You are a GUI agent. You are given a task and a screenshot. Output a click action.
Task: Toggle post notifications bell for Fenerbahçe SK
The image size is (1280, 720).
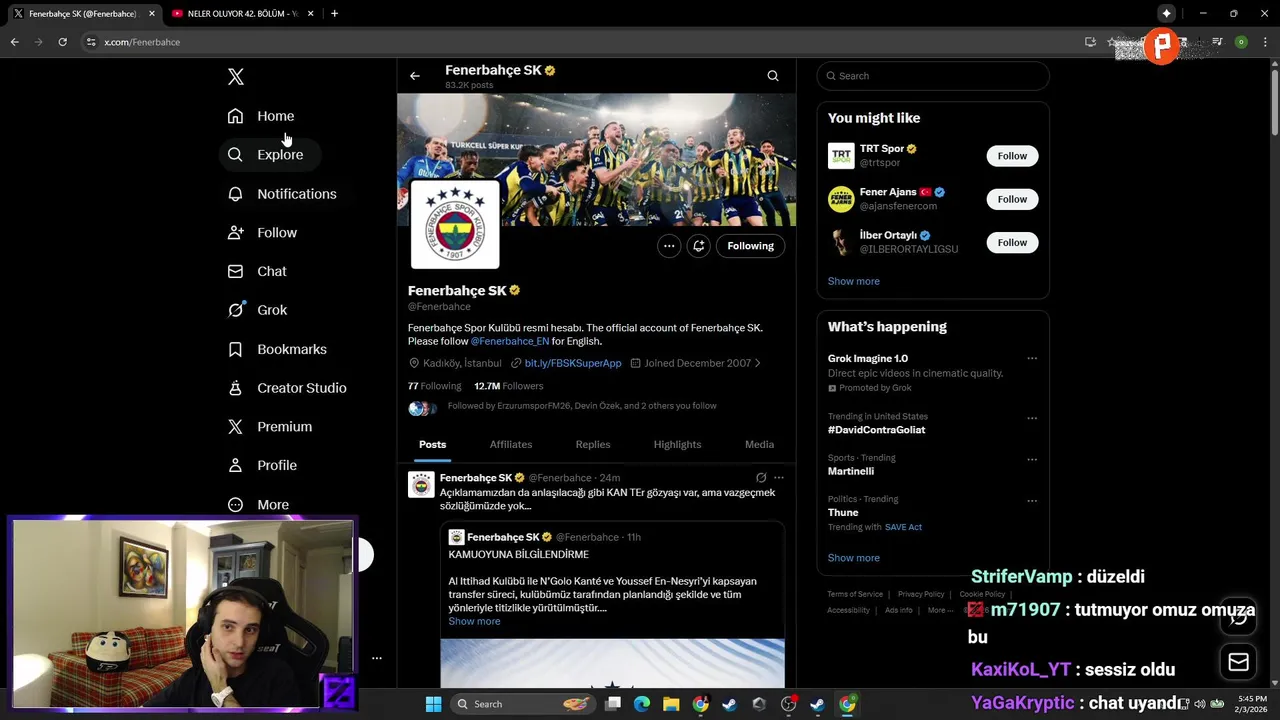coord(699,246)
